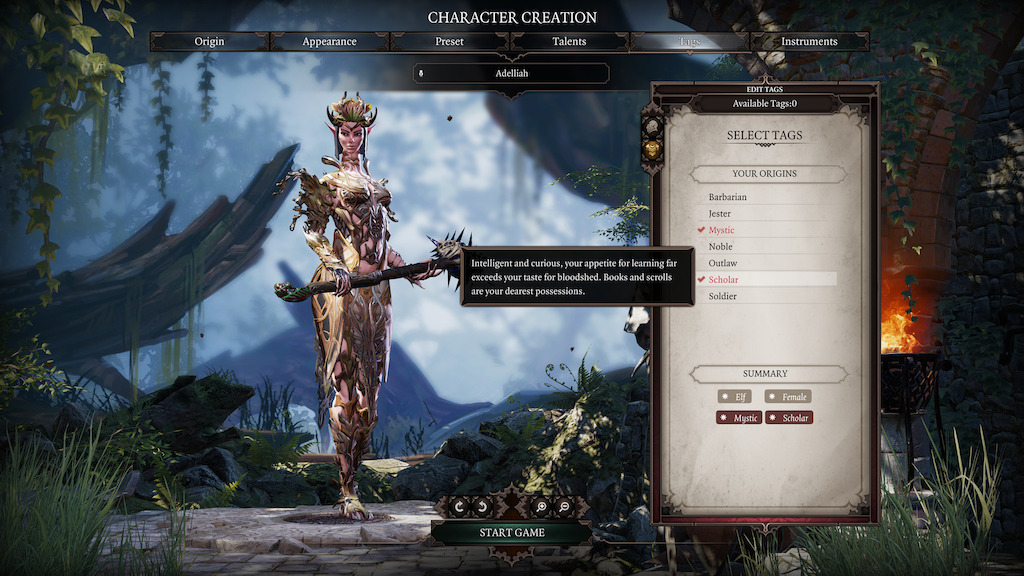Switch to the Instruments tab
The image size is (1024, 576).
809,41
